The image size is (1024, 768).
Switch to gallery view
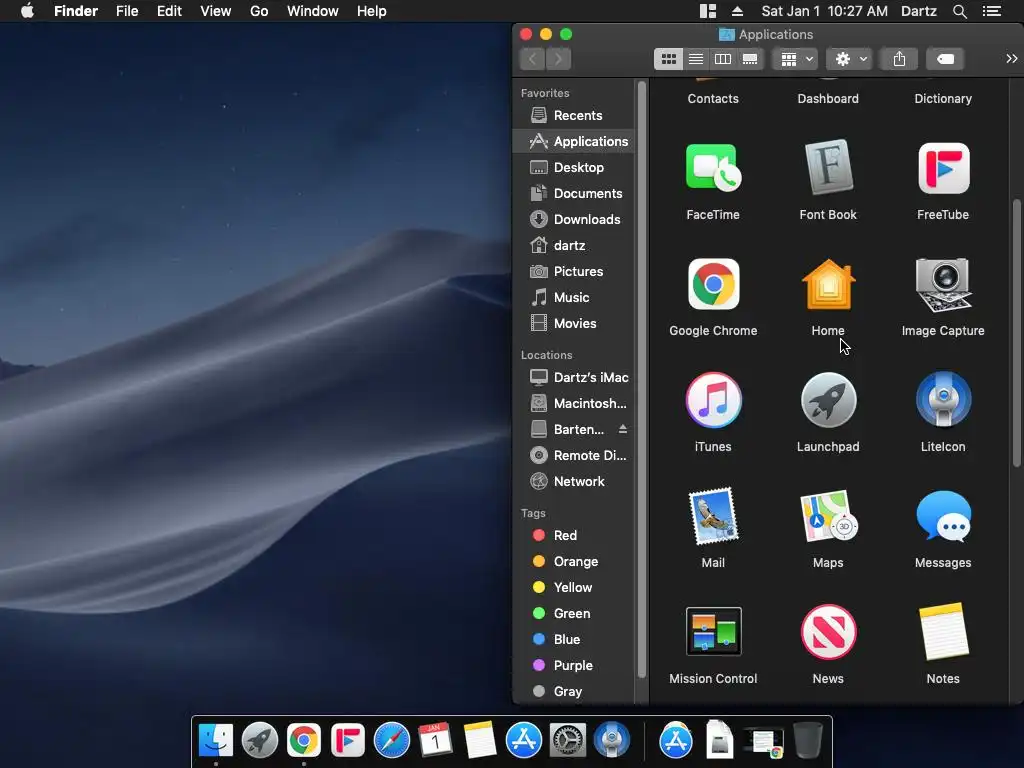point(750,59)
